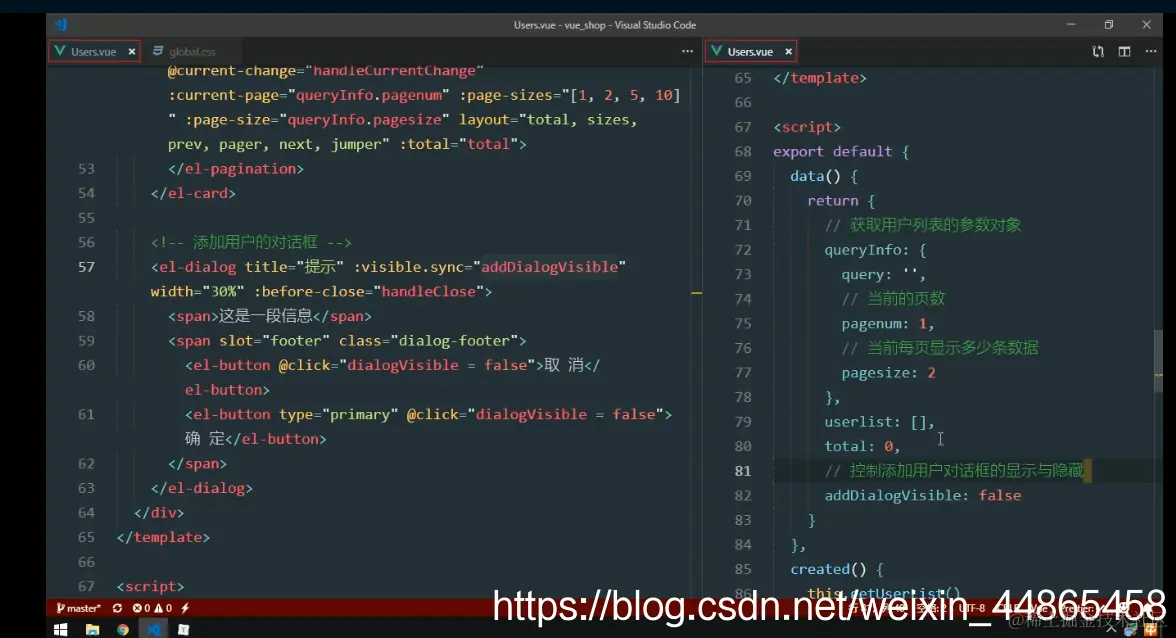
Task: Open More Actions menu of right editor group
Action: pyautogui.click(x=1150, y=51)
